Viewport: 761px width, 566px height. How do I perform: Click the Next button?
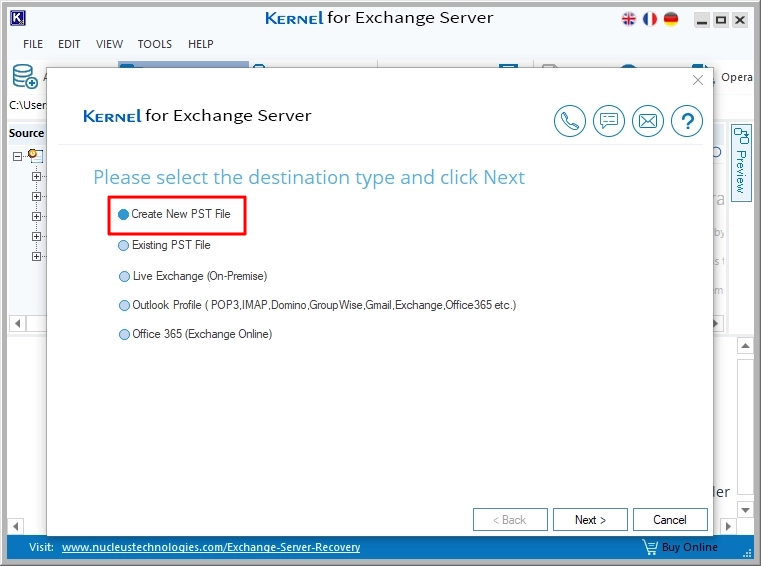pyautogui.click(x=590, y=520)
